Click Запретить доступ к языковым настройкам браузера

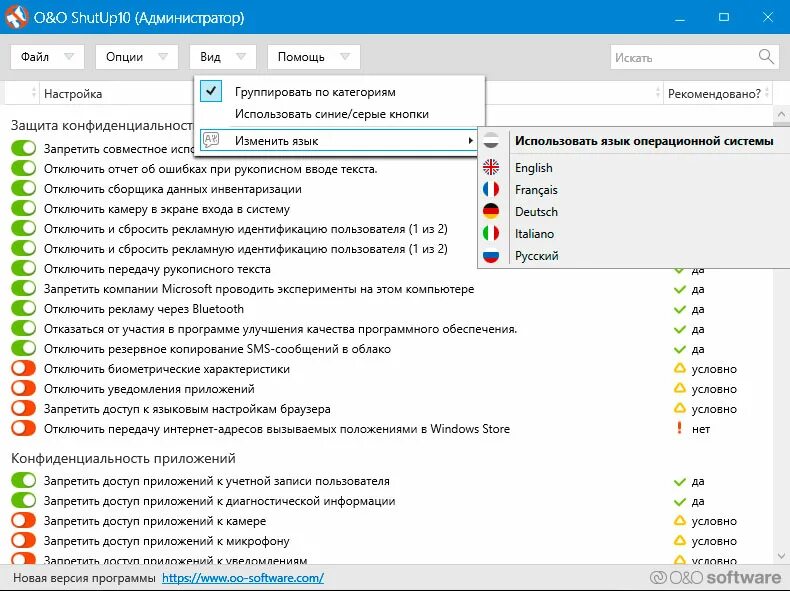(187, 409)
